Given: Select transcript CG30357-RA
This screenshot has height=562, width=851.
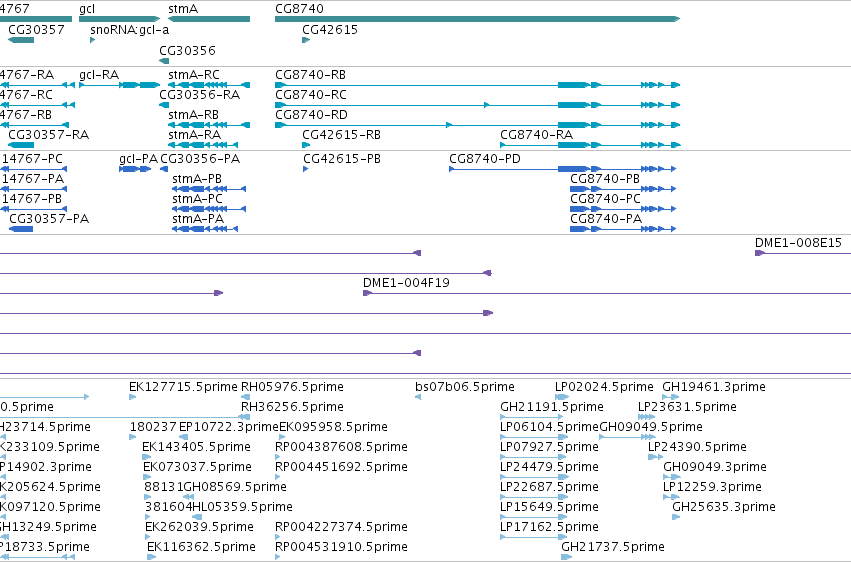Looking at the screenshot, I should coord(21,145).
